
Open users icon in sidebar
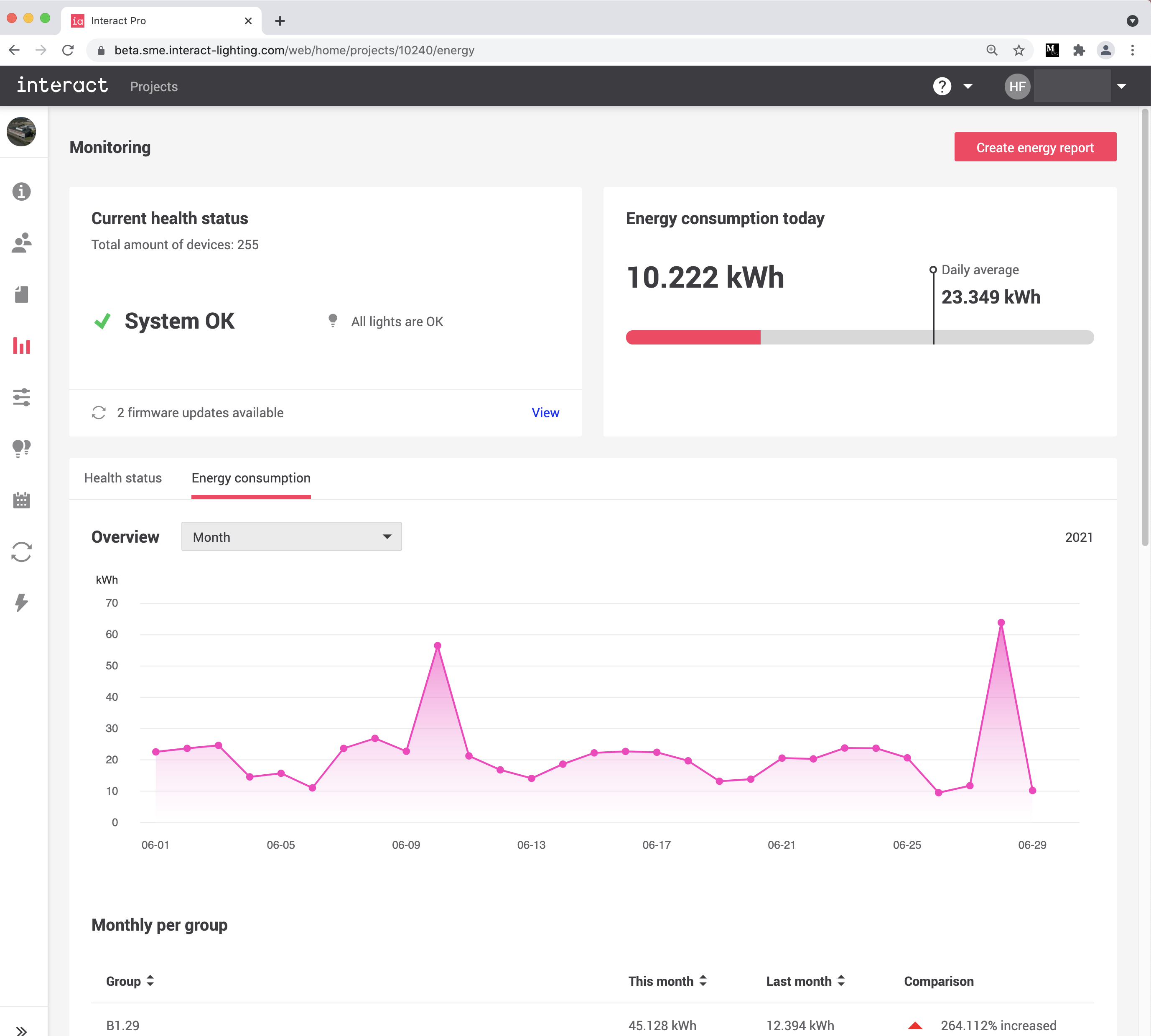22,243
